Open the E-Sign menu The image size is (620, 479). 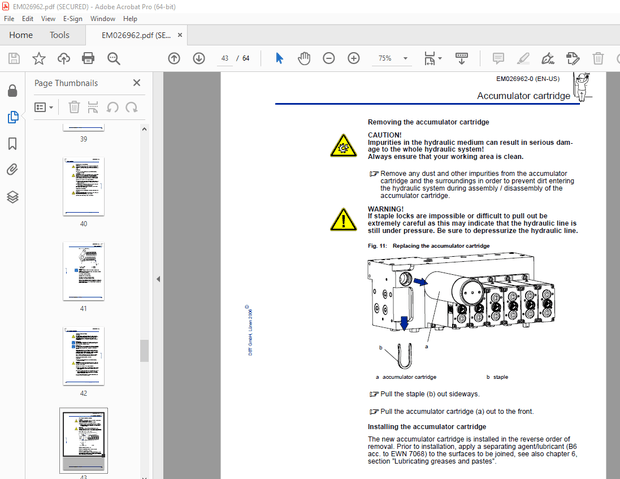pyautogui.click(x=73, y=19)
